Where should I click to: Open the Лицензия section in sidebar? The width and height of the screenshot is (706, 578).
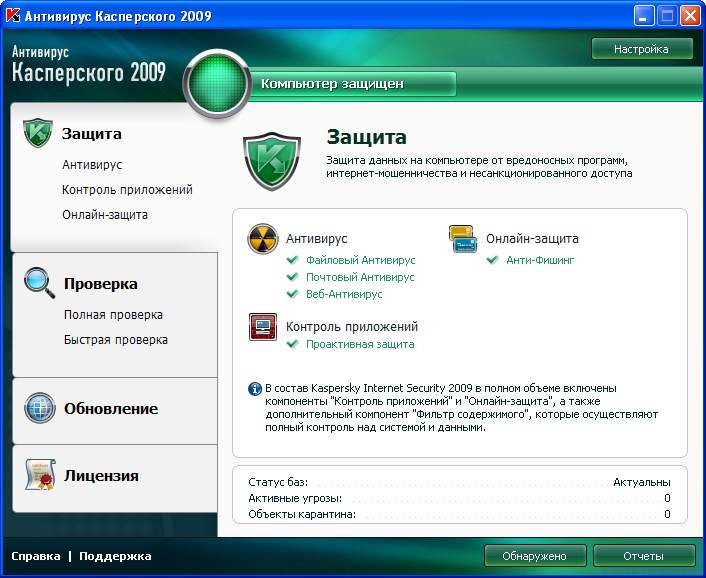pyautogui.click(x=101, y=476)
